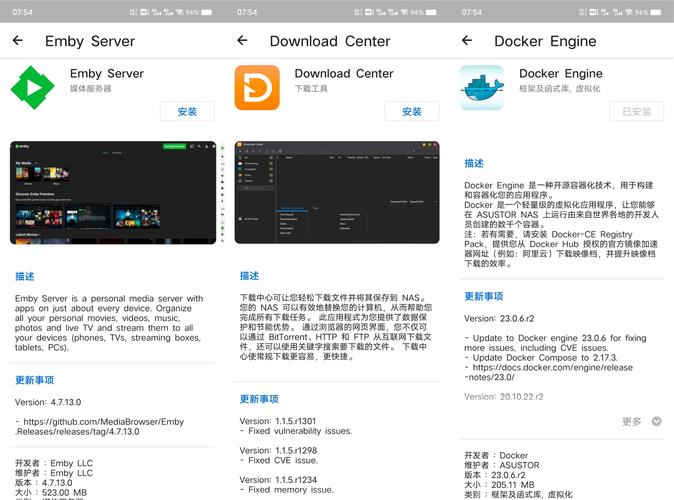
Task: Open the docs.docker.com release notes link
Action: tap(548, 372)
